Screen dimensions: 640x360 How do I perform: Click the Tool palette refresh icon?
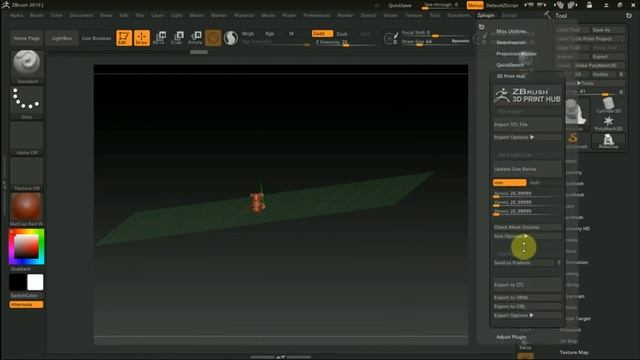(629, 16)
